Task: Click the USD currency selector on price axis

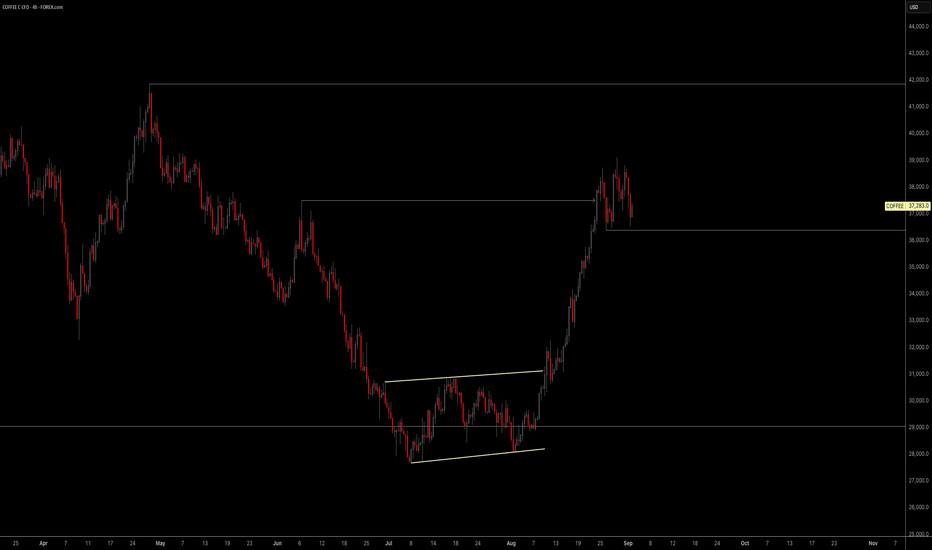Action: click(x=913, y=7)
